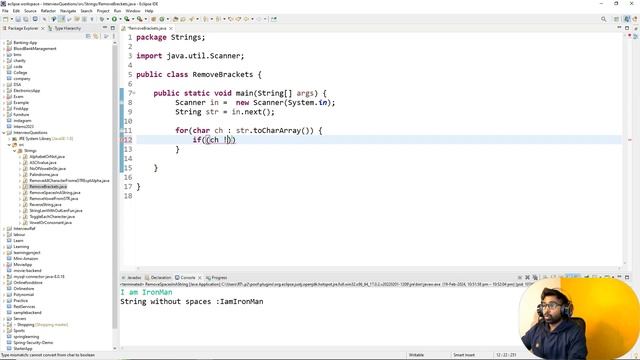Image resolution: width=640 pixels, height=360 pixels.
Task: Open the Source menu
Action: (30, 11)
